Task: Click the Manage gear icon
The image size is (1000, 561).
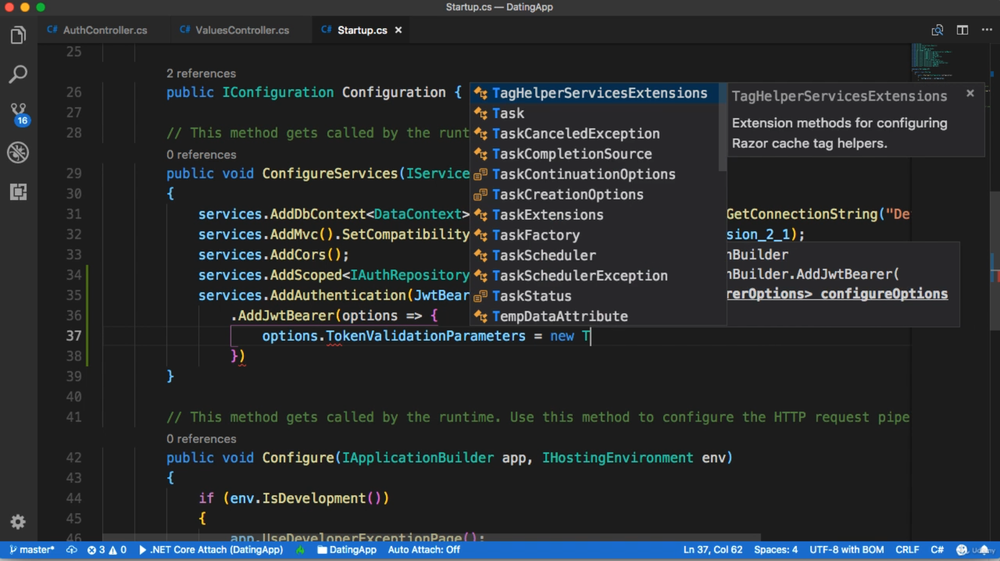Action: [x=18, y=522]
